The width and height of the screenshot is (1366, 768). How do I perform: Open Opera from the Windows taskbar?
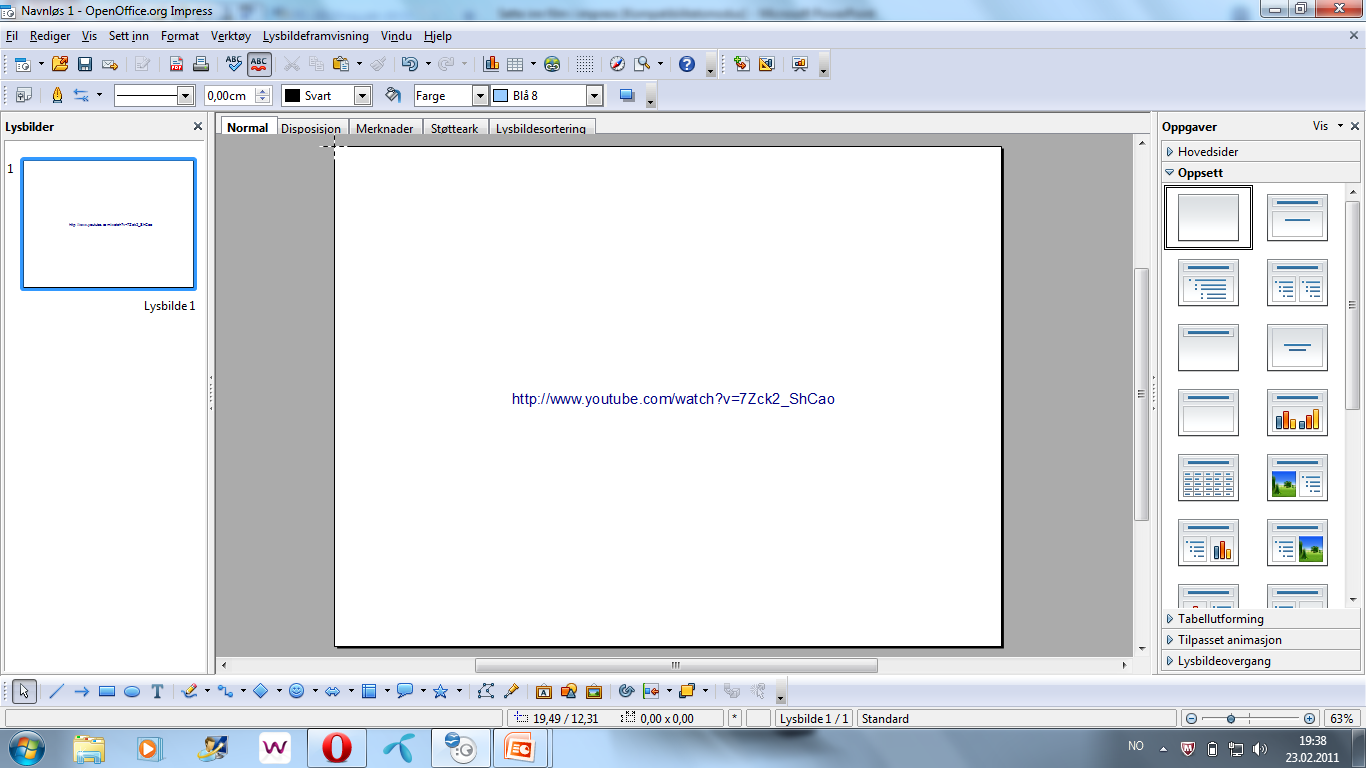click(336, 748)
